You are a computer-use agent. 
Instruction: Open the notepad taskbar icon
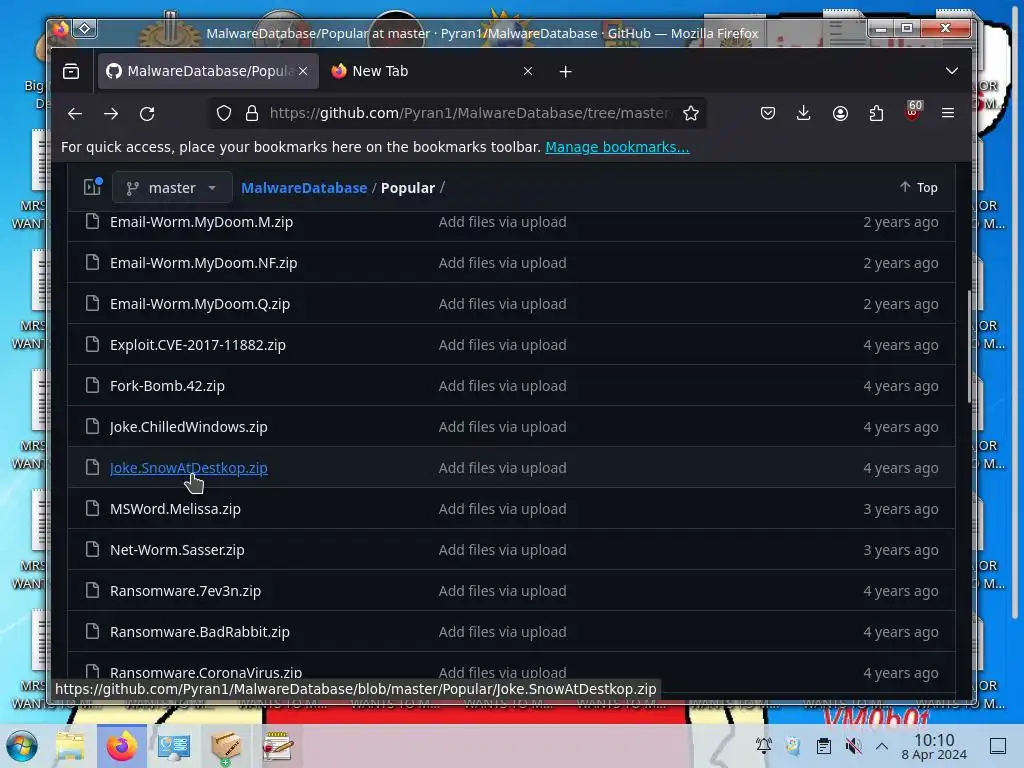pyautogui.click(x=278, y=746)
